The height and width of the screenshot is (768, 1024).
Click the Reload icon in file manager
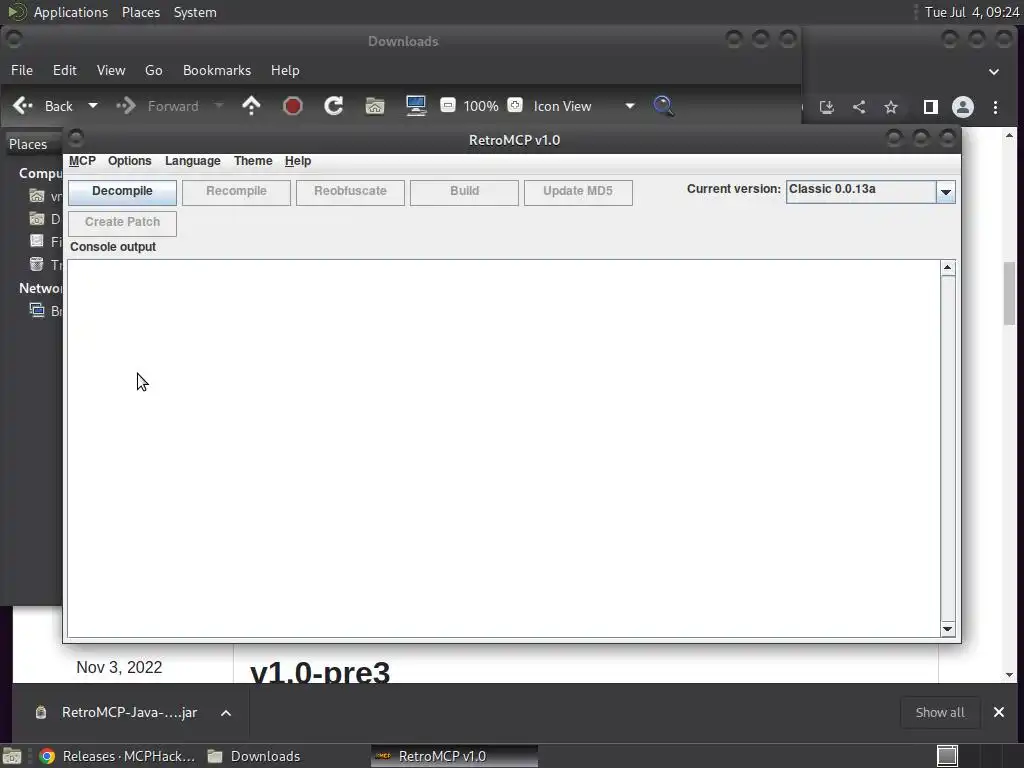point(334,106)
